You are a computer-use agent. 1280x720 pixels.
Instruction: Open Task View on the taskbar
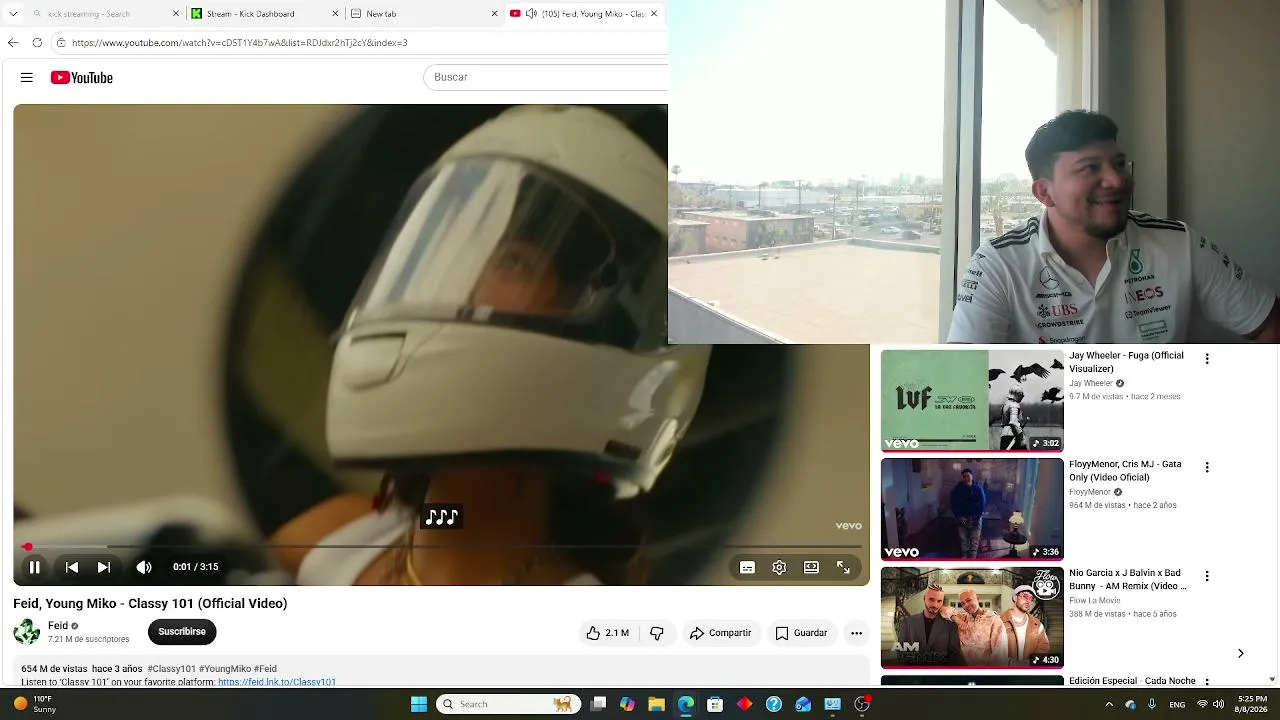[598, 704]
